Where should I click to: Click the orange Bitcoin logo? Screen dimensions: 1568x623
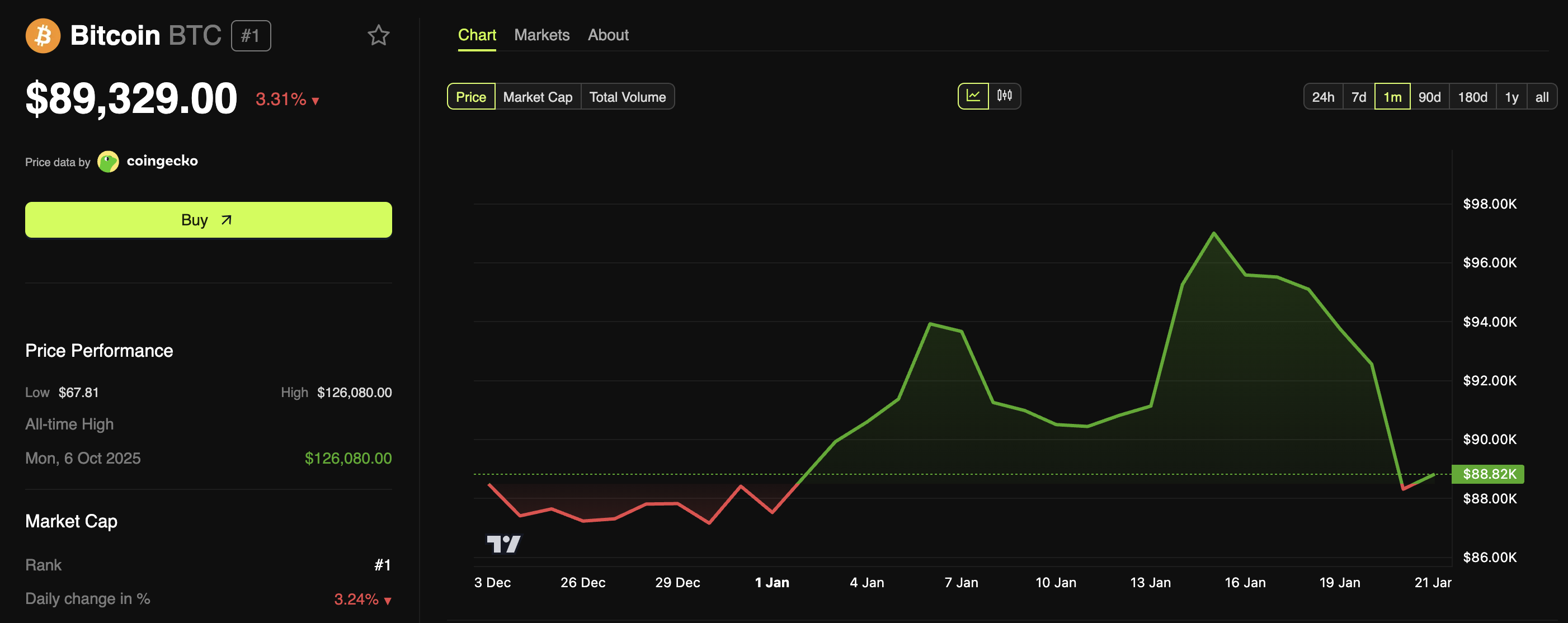coord(43,36)
